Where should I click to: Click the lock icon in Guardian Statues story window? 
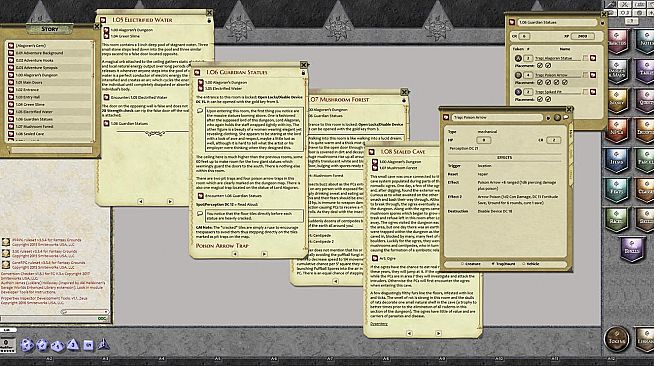(304, 73)
